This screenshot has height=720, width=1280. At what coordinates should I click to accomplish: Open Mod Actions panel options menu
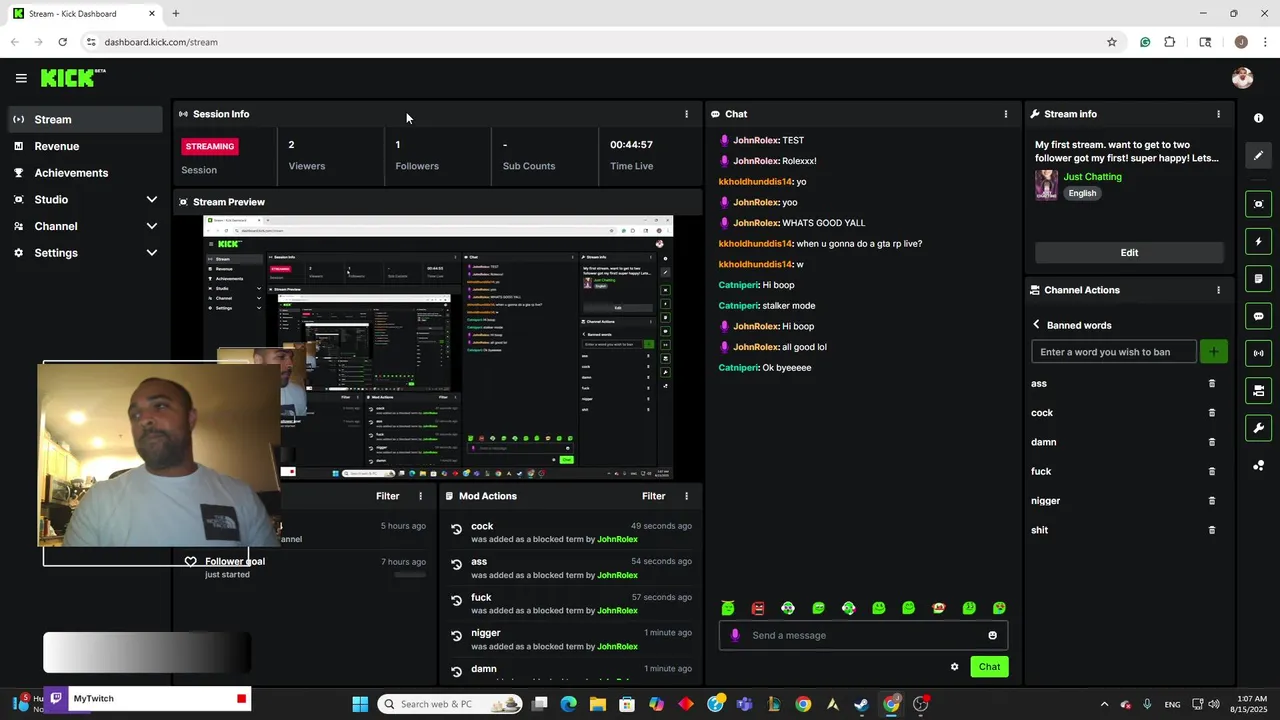[x=686, y=496]
